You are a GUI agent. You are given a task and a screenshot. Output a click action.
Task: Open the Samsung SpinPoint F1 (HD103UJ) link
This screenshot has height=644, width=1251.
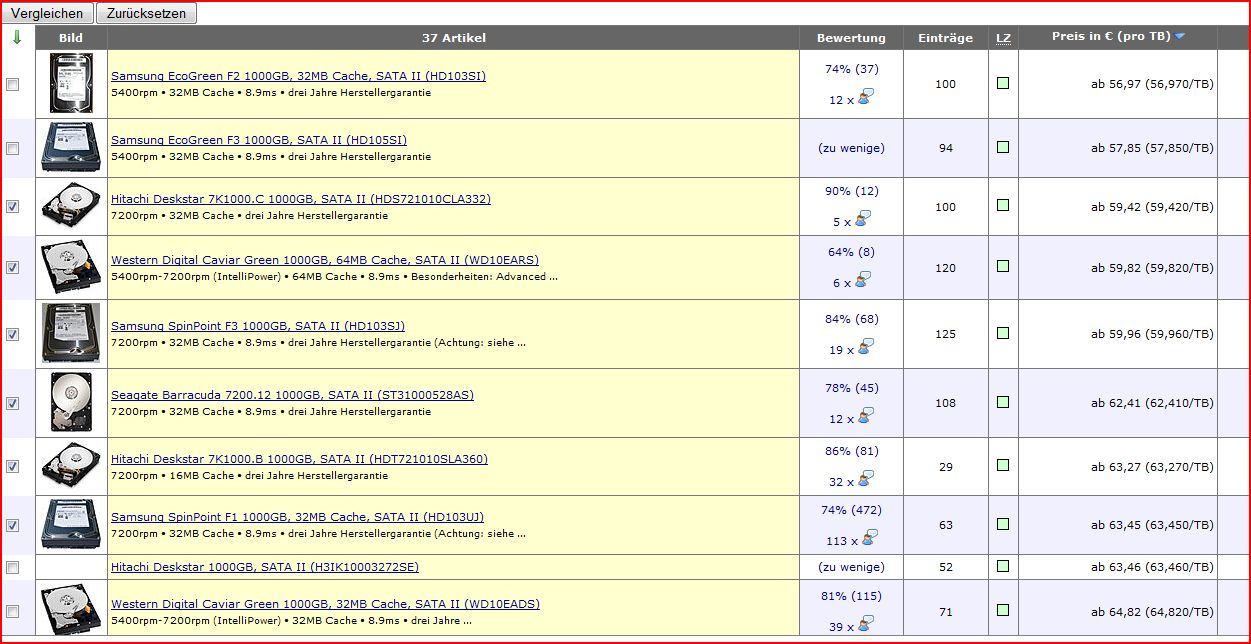click(297, 517)
